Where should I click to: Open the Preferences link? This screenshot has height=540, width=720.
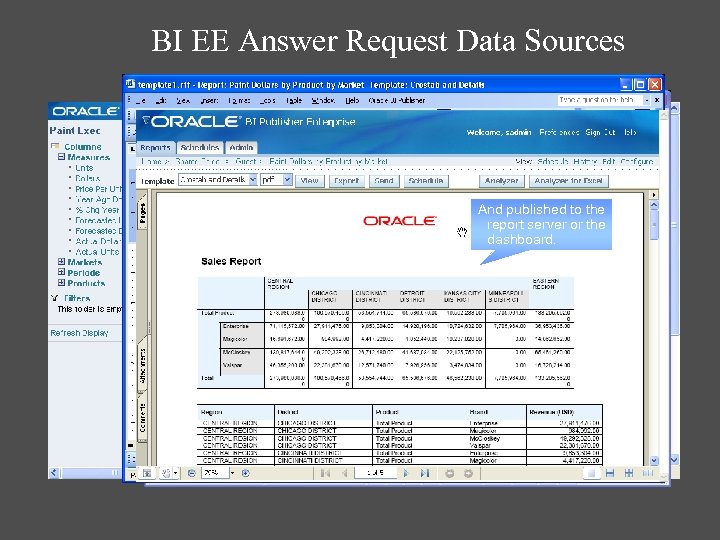click(559, 132)
